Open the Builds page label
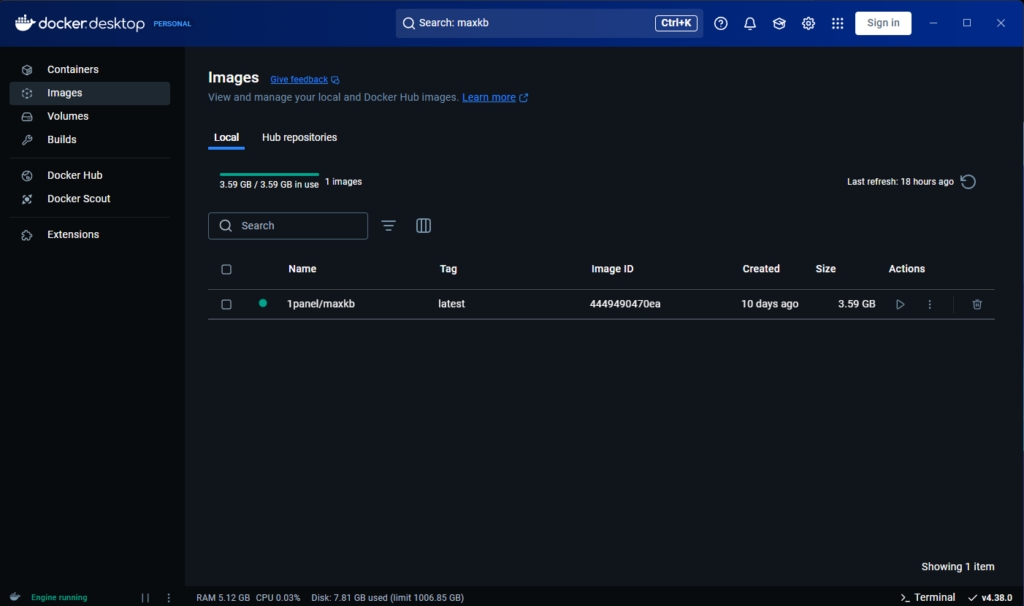1024x606 pixels. coord(61,140)
